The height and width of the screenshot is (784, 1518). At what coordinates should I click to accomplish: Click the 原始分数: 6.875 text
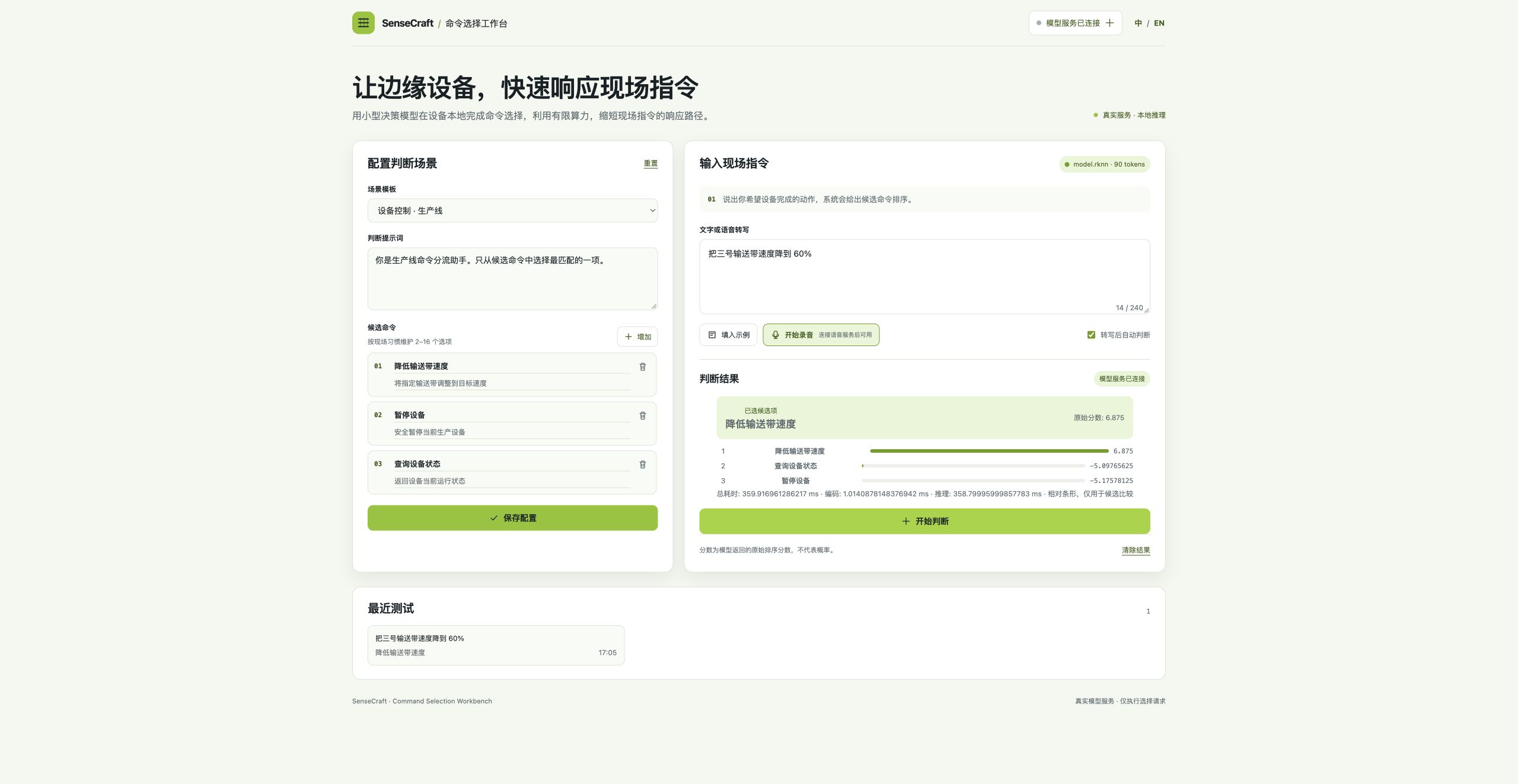(1099, 418)
